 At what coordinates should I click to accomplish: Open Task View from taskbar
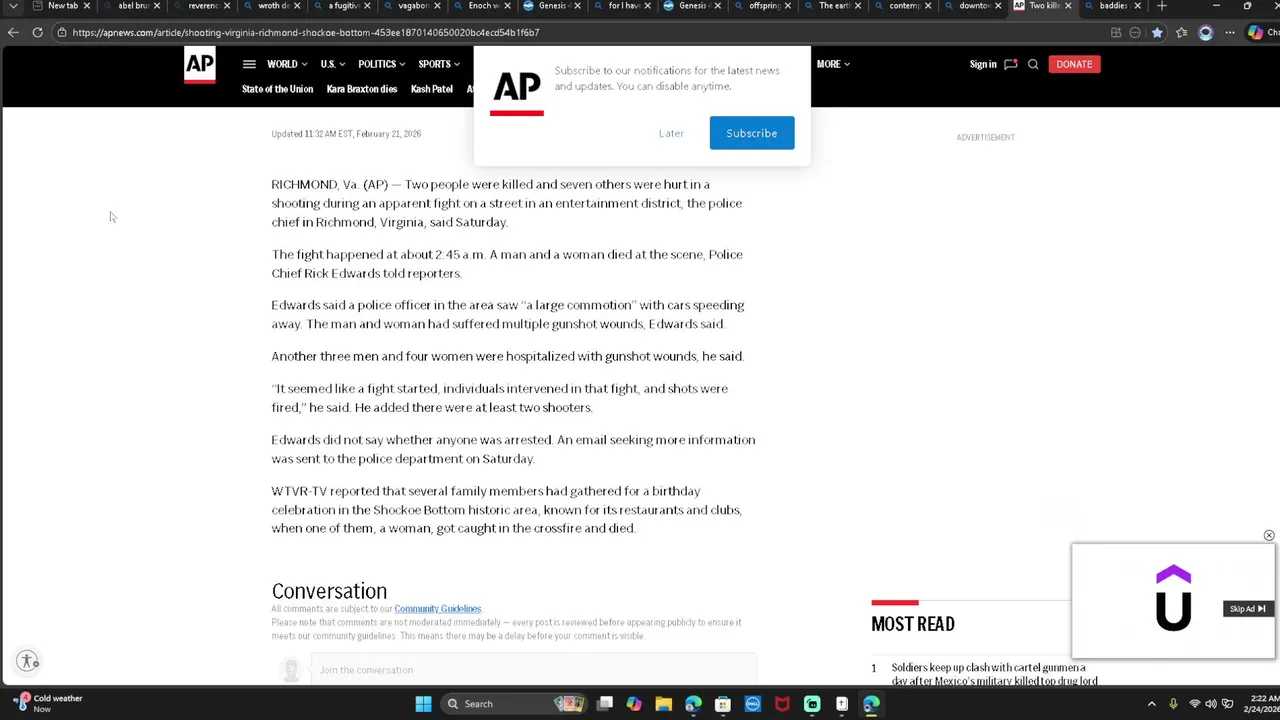coord(605,704)
